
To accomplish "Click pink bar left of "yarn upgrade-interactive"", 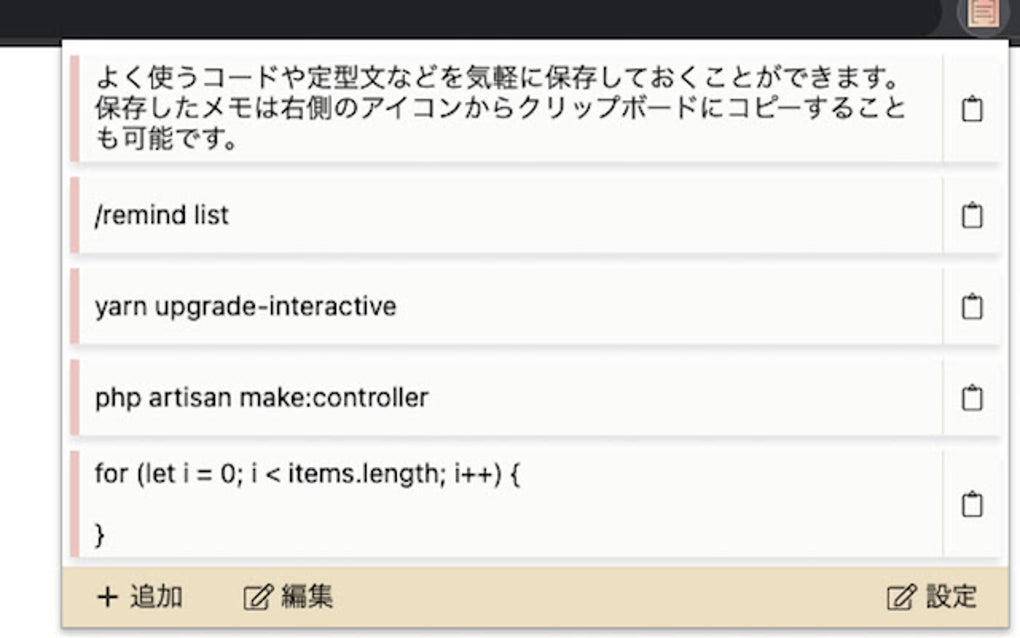I will (75, 306).
